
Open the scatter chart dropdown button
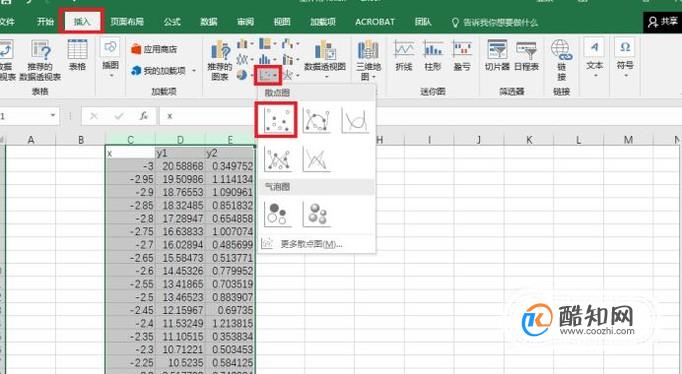[x=268, y=76]
